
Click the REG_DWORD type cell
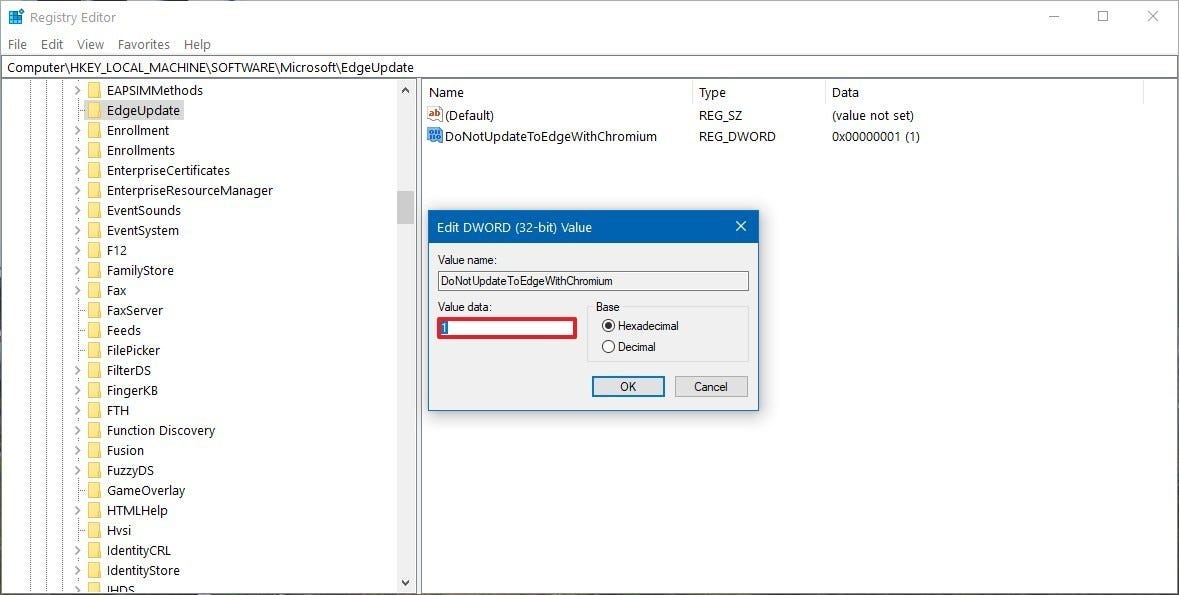tap(737, 136)
